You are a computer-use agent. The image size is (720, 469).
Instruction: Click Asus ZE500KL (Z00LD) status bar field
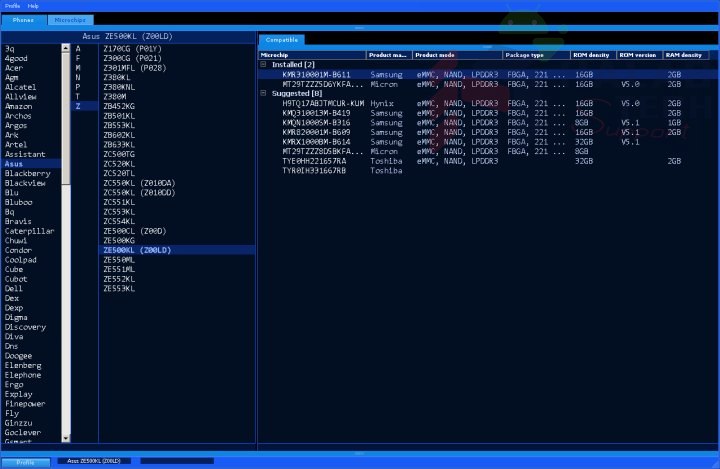(94, 461)
